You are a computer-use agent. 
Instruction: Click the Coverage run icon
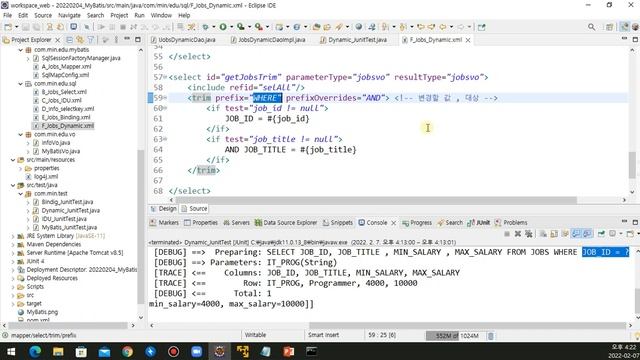coord(241,27)
